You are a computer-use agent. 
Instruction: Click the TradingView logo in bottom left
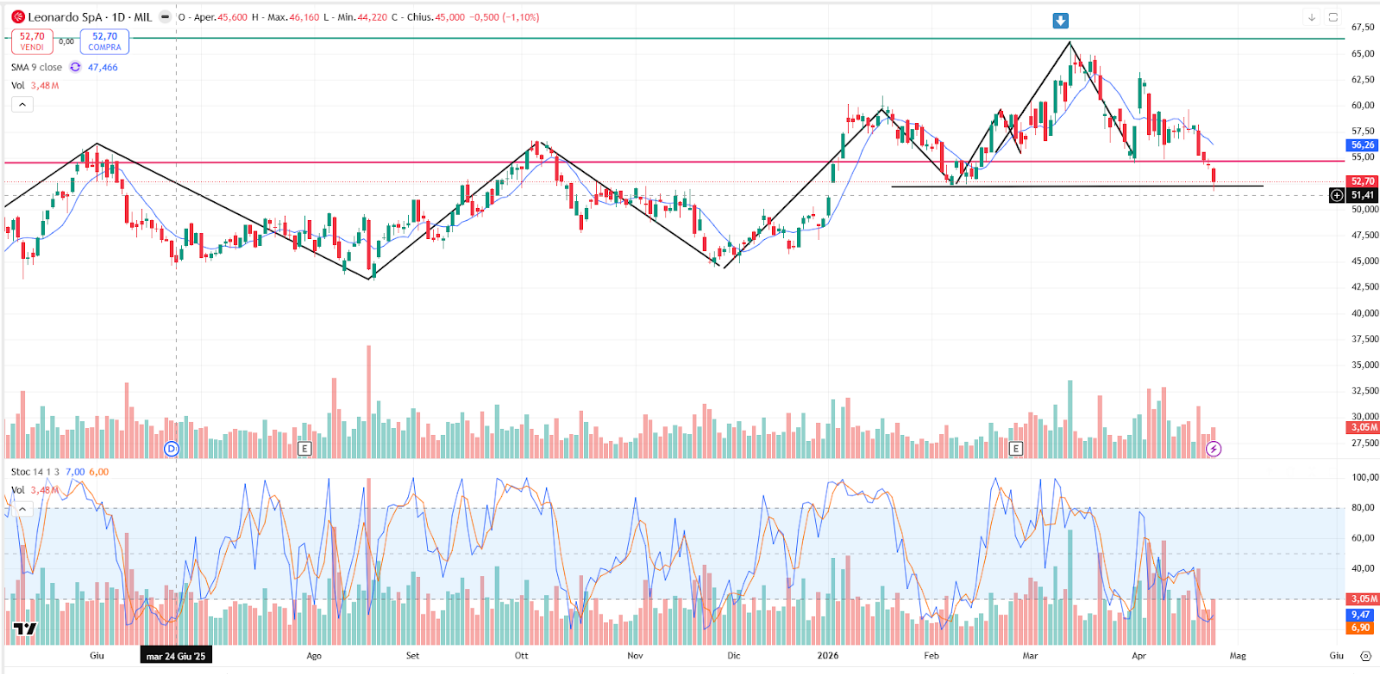25,629
